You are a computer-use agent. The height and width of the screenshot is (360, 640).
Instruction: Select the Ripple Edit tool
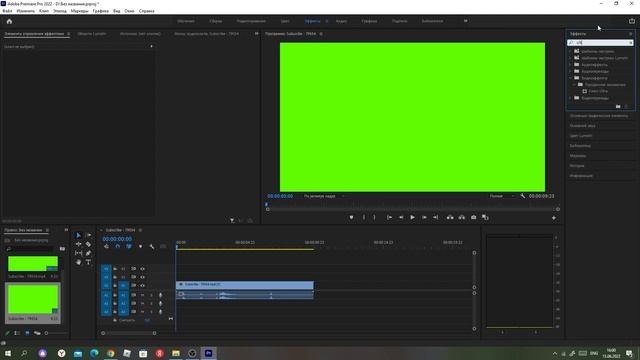point(78,244)
